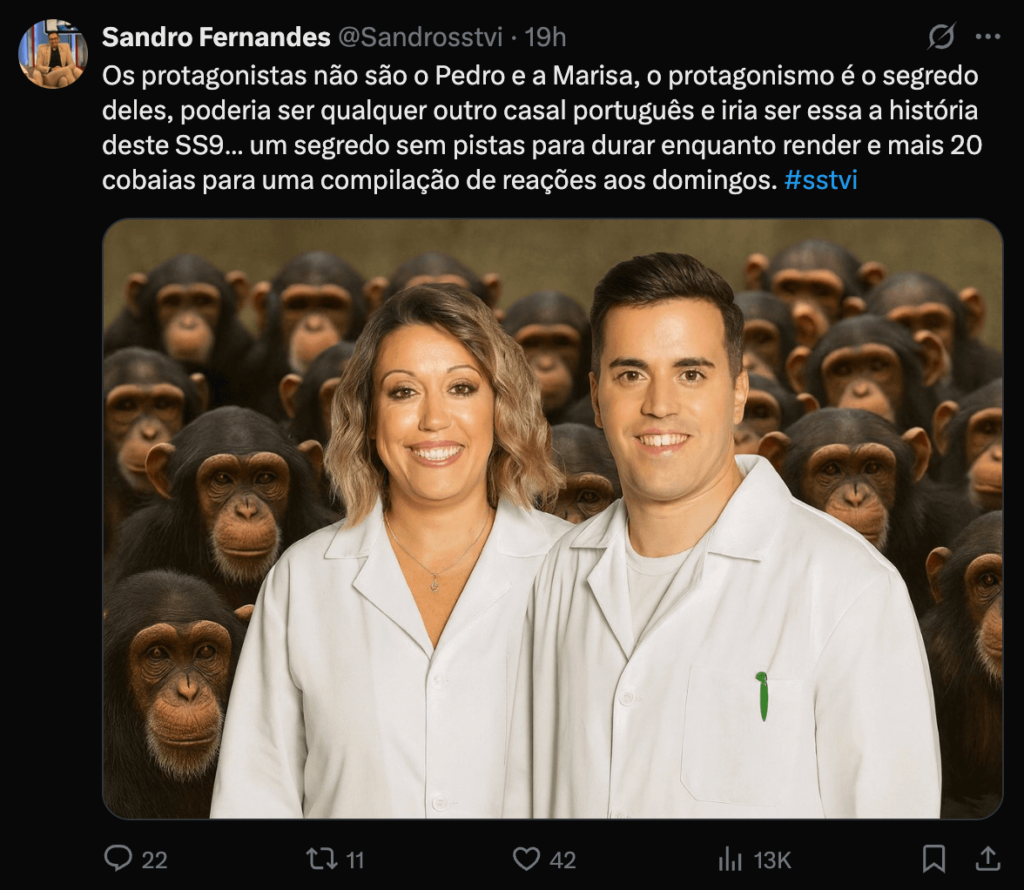The width and height of the screenshot is (1024, 890).
Task: Click the 19h timestamp
Action: pos(545,37)
